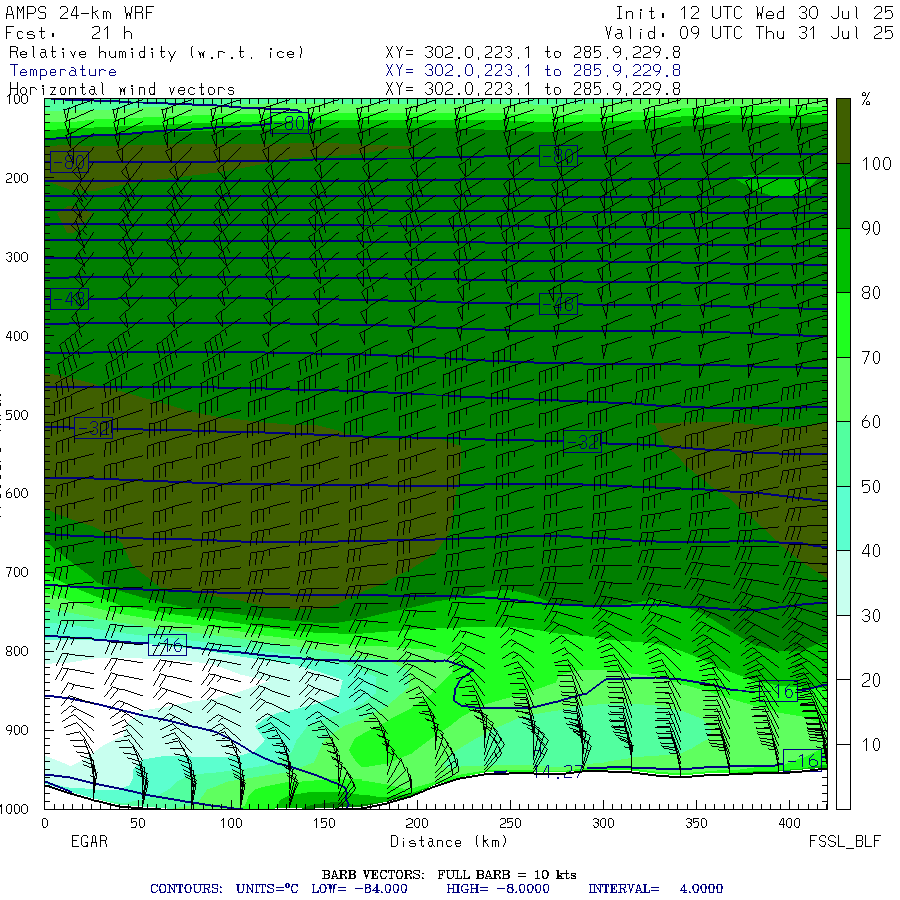The image size is (900, 900).
Task: Click the colorbar "50" tick label
Action: click(871, 487)
